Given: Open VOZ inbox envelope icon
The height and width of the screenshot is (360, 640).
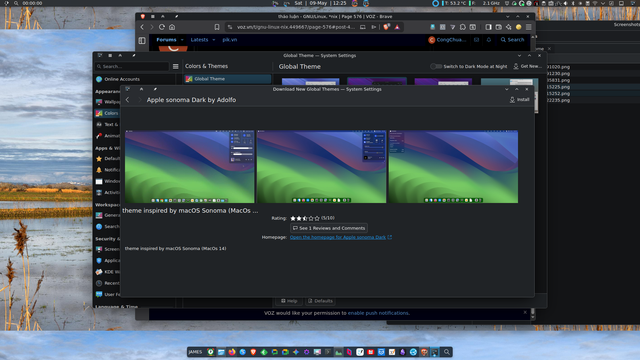Looking at the screenshot, I should pos(476,40).
